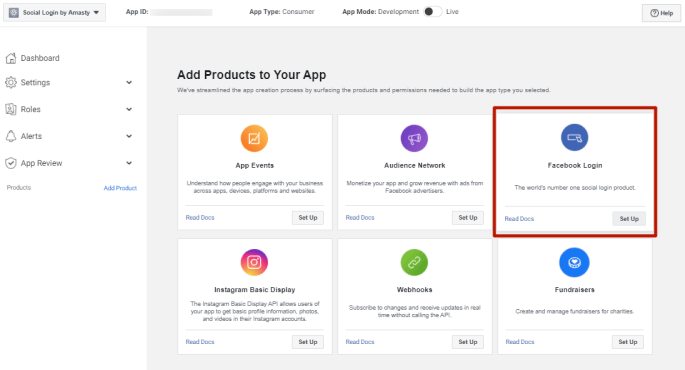The width and height of the screenshot is (685, 370).
Task: Open Read Docs for Audience Network
Action: point(360,218)
